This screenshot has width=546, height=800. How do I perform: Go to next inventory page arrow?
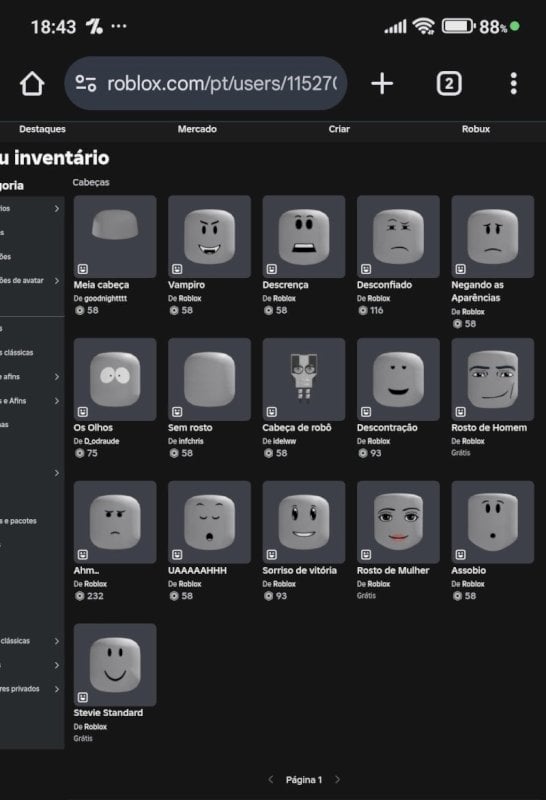pos(337,779)
